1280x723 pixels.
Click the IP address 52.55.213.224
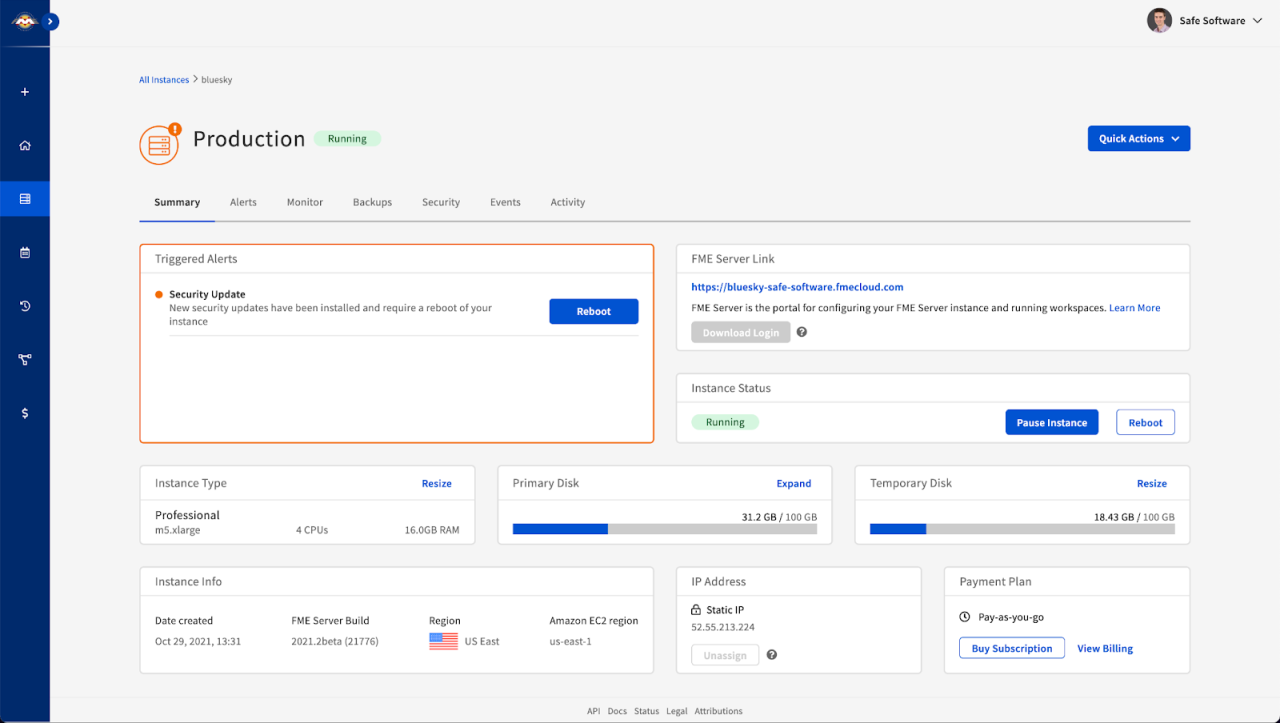(x=723, y=628)
